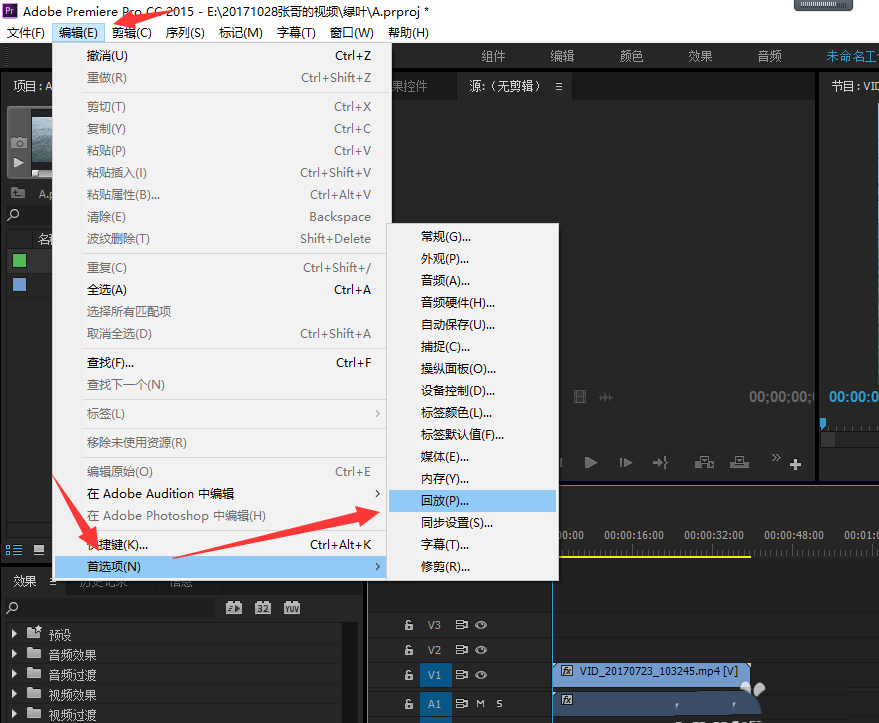Image resolution: width=879 pixels, height=723 pixels.
Task: Select the VID_20170723_103245.mp4 clip
Action: (x=650, y=675)
